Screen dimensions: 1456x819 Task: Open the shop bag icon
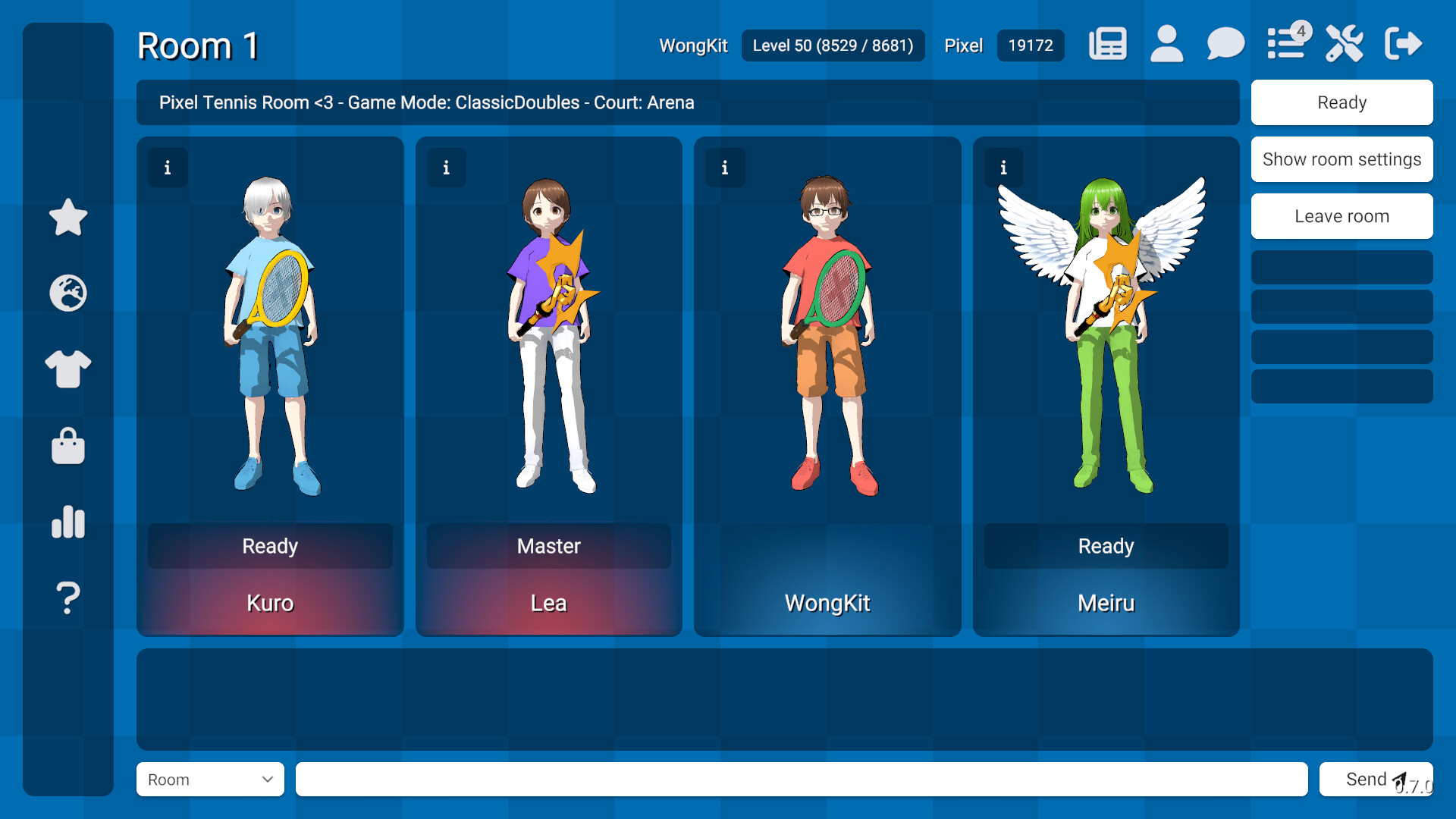tap(68, 446)
